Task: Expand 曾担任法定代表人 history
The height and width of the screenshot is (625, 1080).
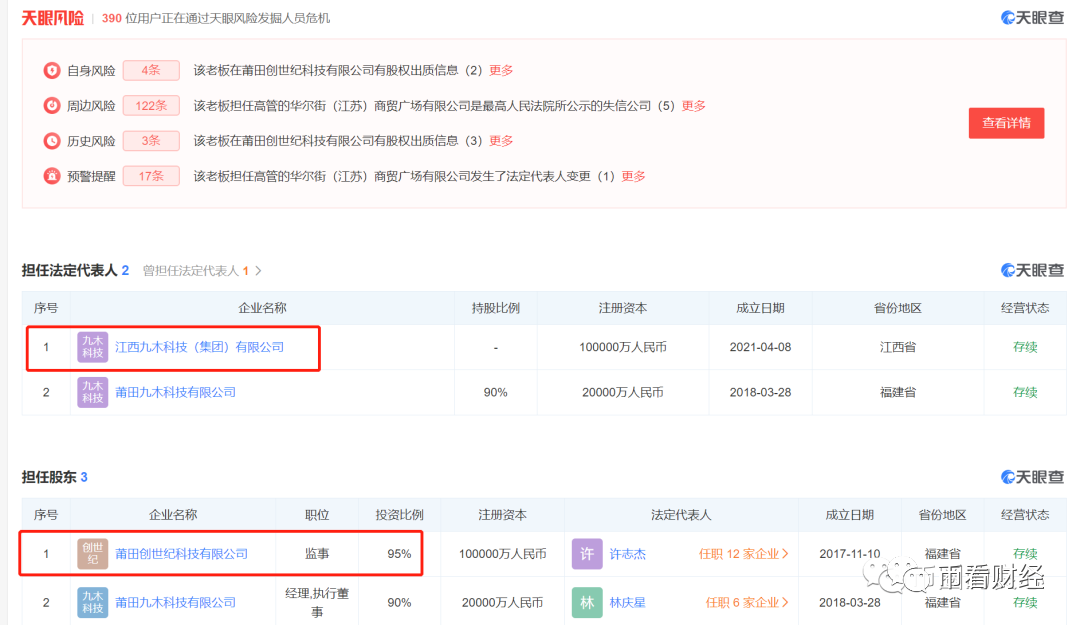Action: pos(202,271)
